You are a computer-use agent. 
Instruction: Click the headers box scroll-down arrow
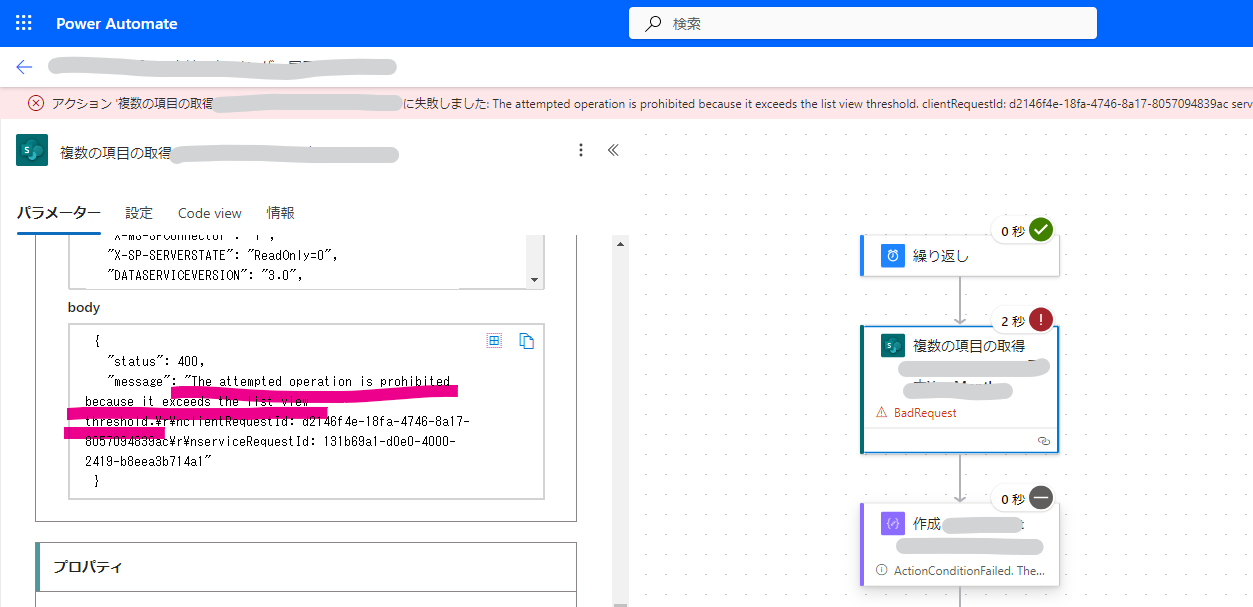(534, 280)
